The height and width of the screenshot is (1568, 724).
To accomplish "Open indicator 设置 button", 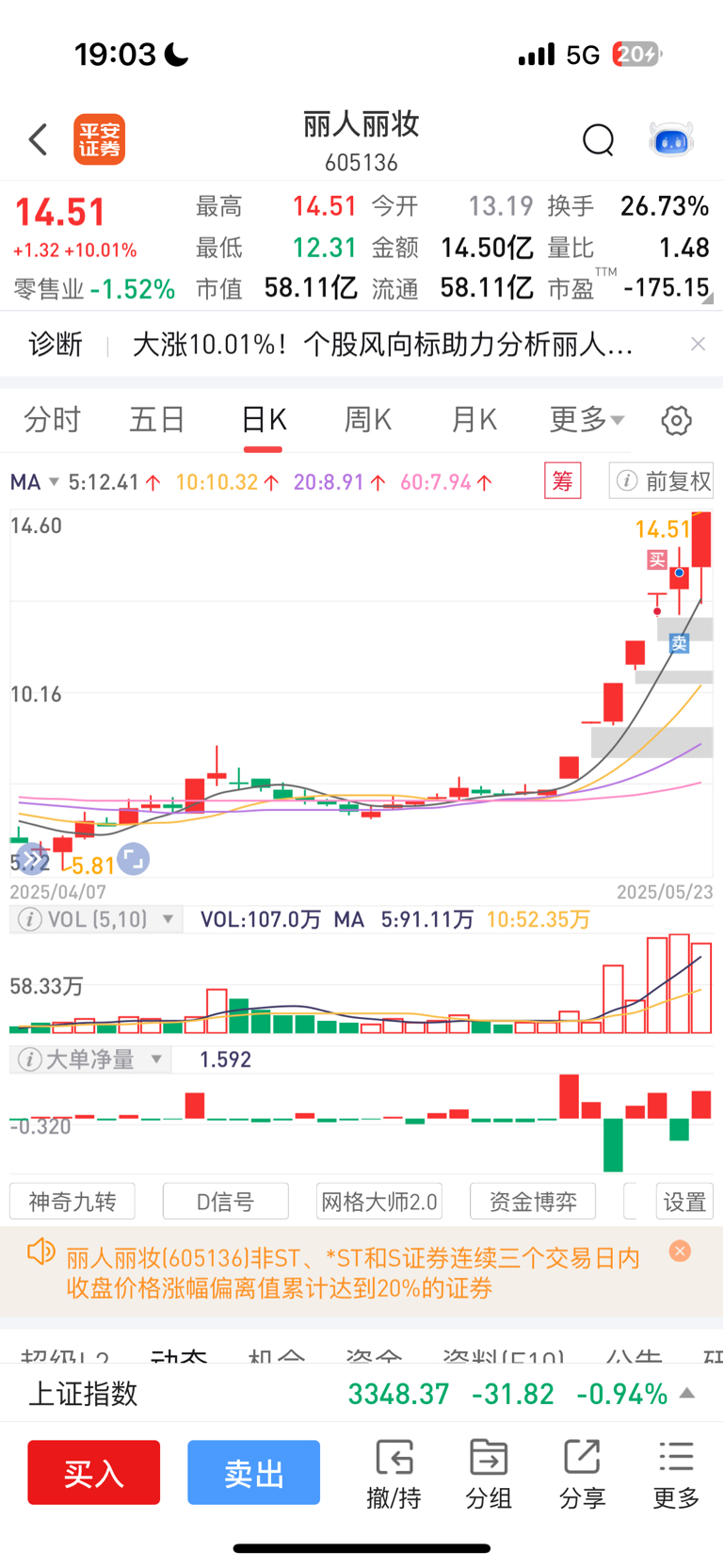I will 684,1202.
